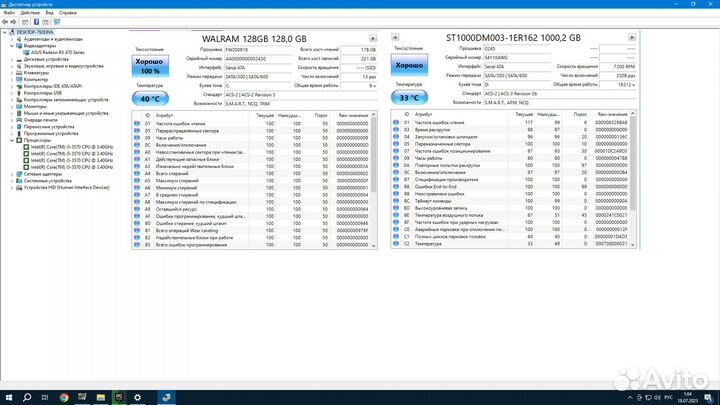The width and height of the screenshot is (720, 405).
Task: Open the Действие menu
Action: pos(30,13)
